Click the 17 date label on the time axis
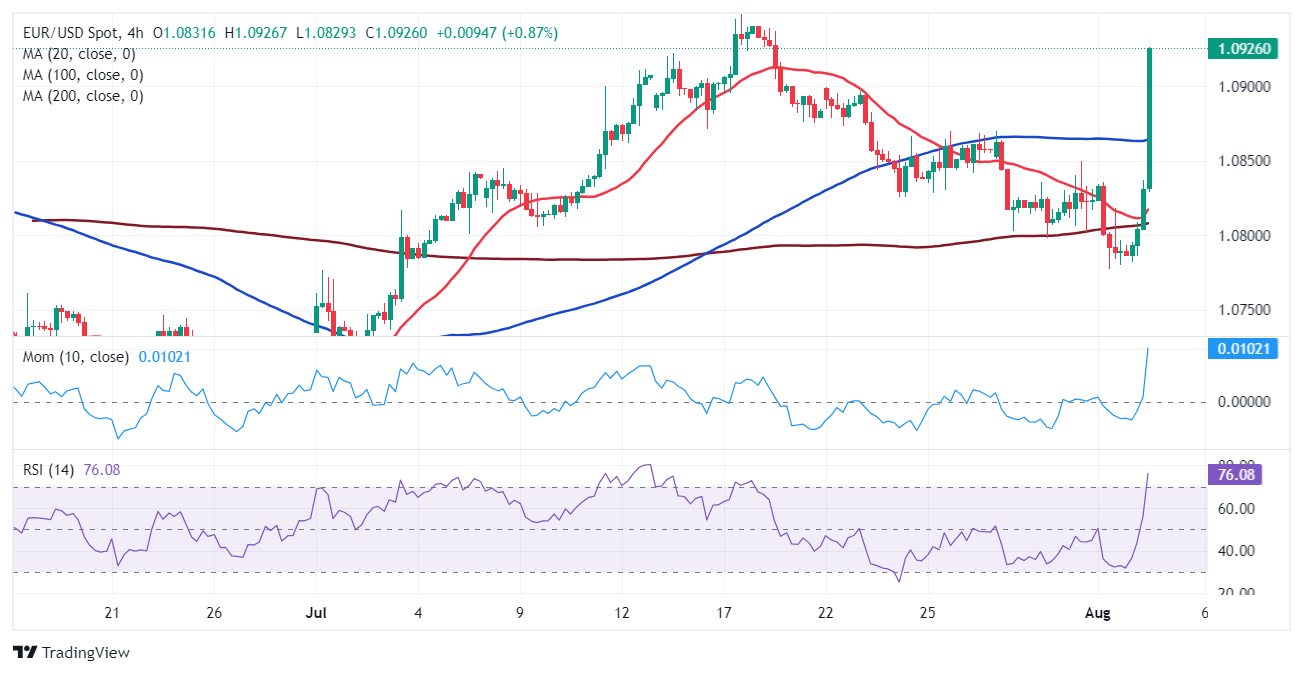The height and width of the screenshot is (674, 1303). [725, 611]
